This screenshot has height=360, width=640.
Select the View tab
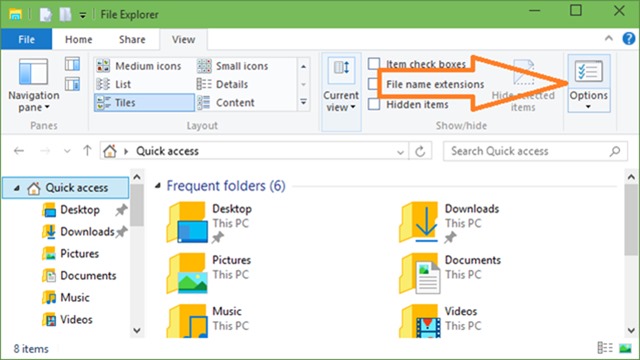click(x=183, y=39)
